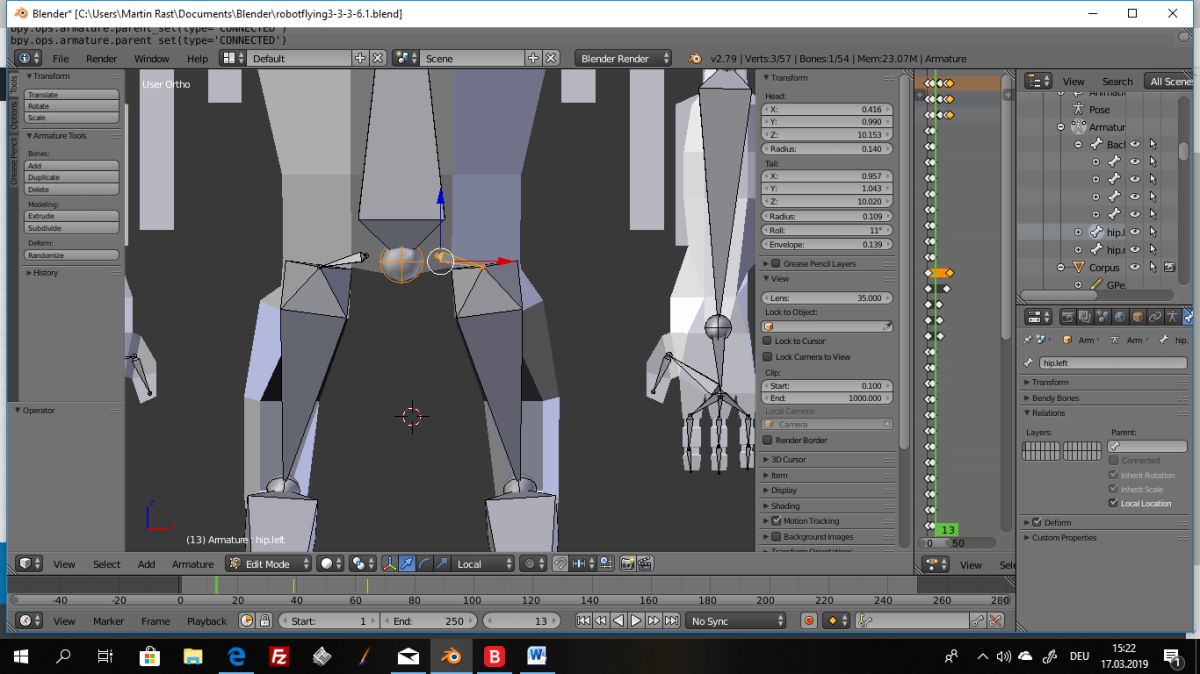
Task: Open the Blender Render engine dropdown
Action: (x=625, y=58)
